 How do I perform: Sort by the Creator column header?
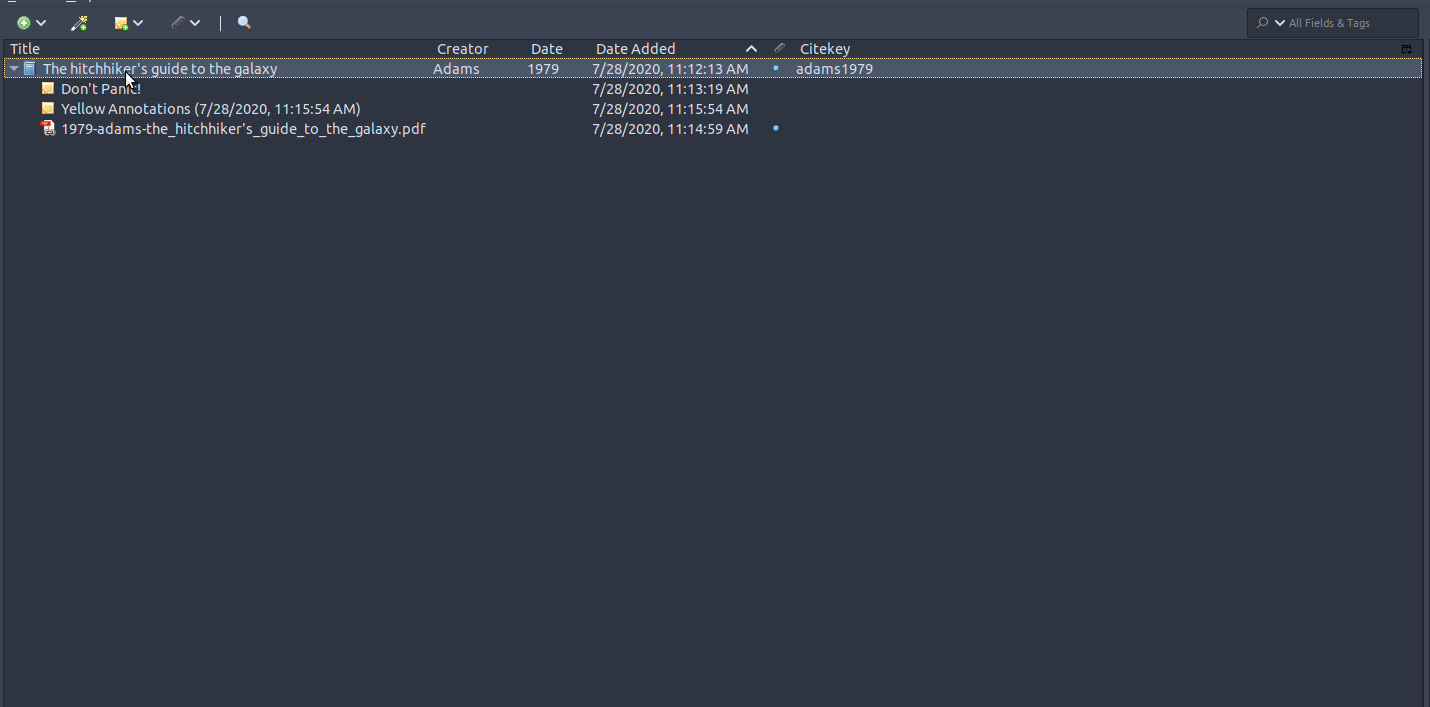click(463, 49)
